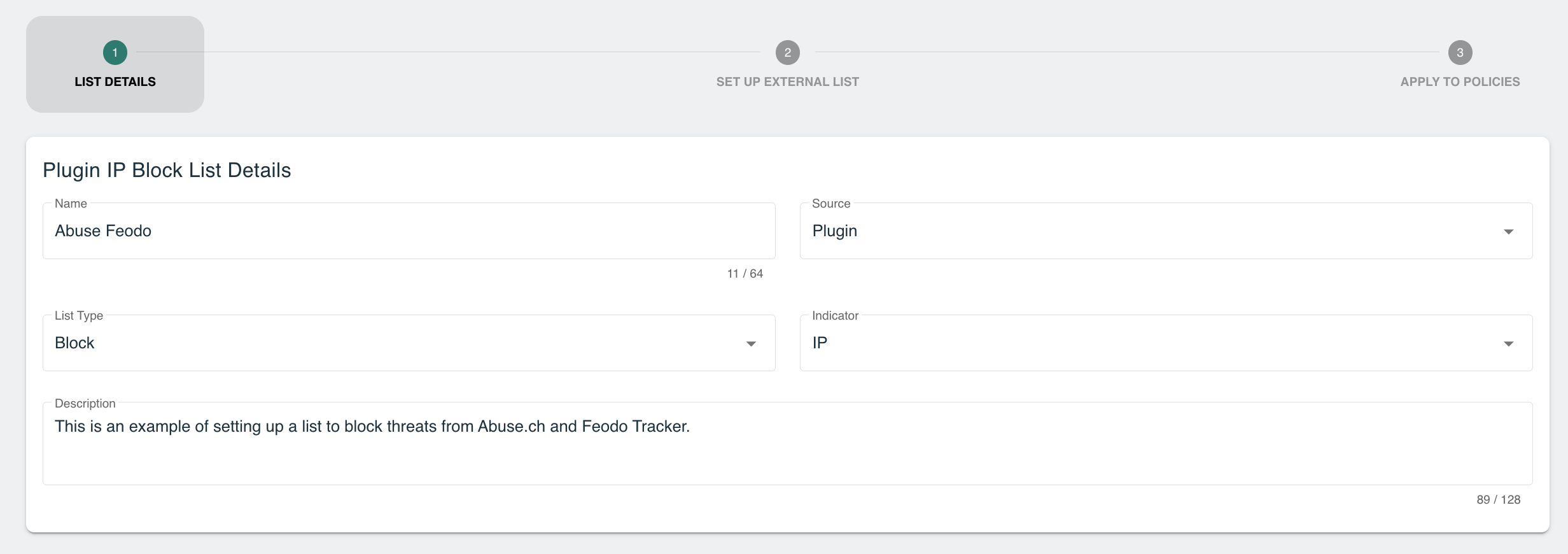Select the List Details step tab
This screenshot has height=554, width=1568.
click(x=115, y=64)
